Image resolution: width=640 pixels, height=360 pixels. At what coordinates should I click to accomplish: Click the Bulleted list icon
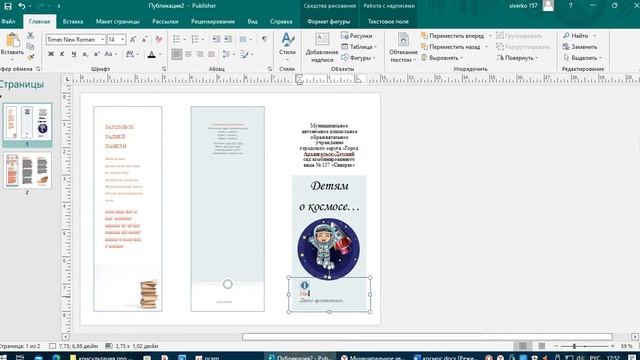(x=177, y=39)
